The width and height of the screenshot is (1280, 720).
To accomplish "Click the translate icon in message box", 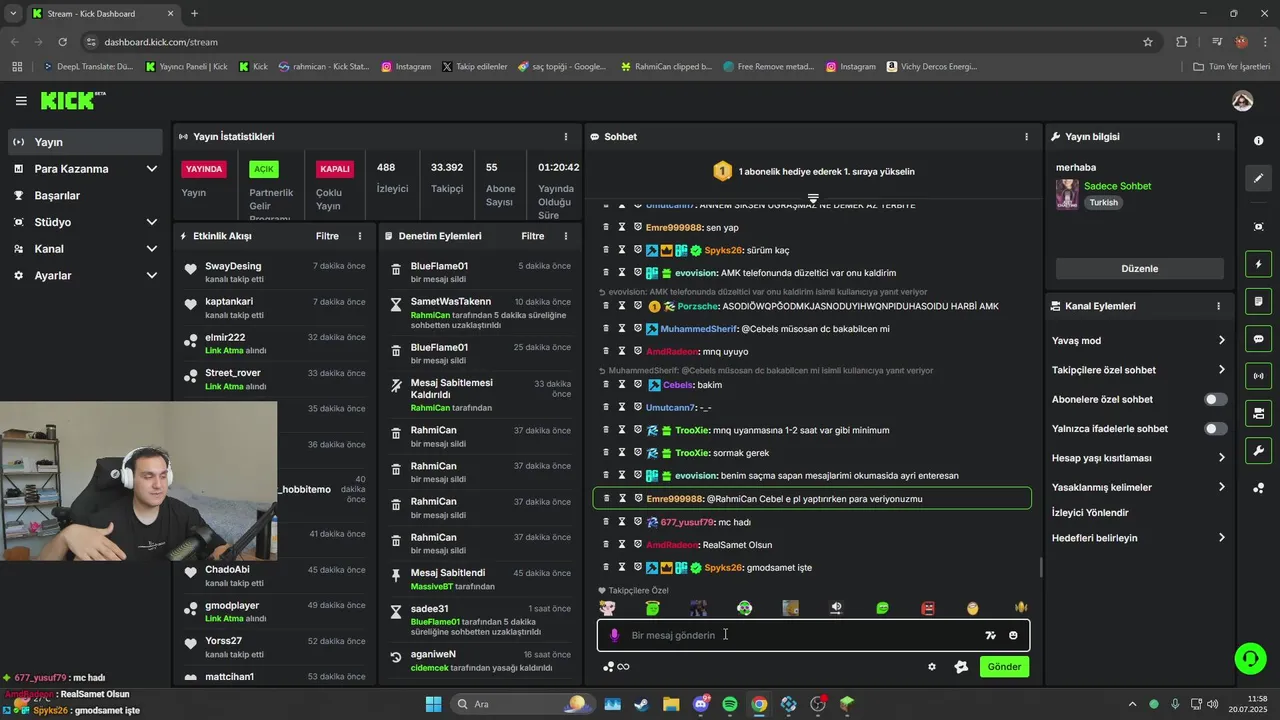I will tap(990, 635).
